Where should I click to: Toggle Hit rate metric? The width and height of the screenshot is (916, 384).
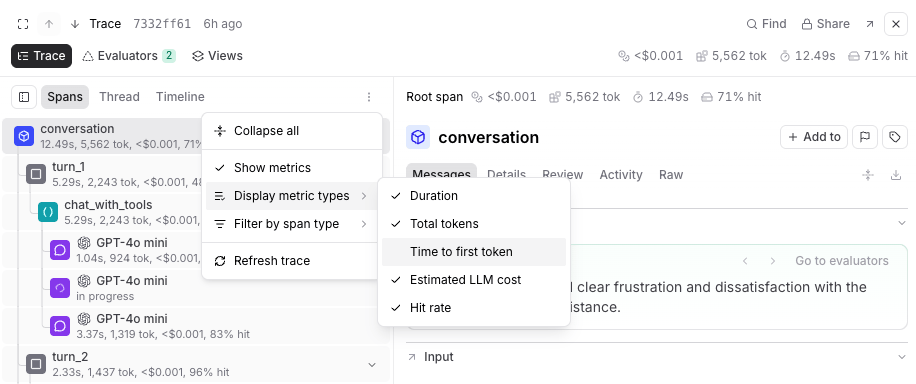coord(474,308)
